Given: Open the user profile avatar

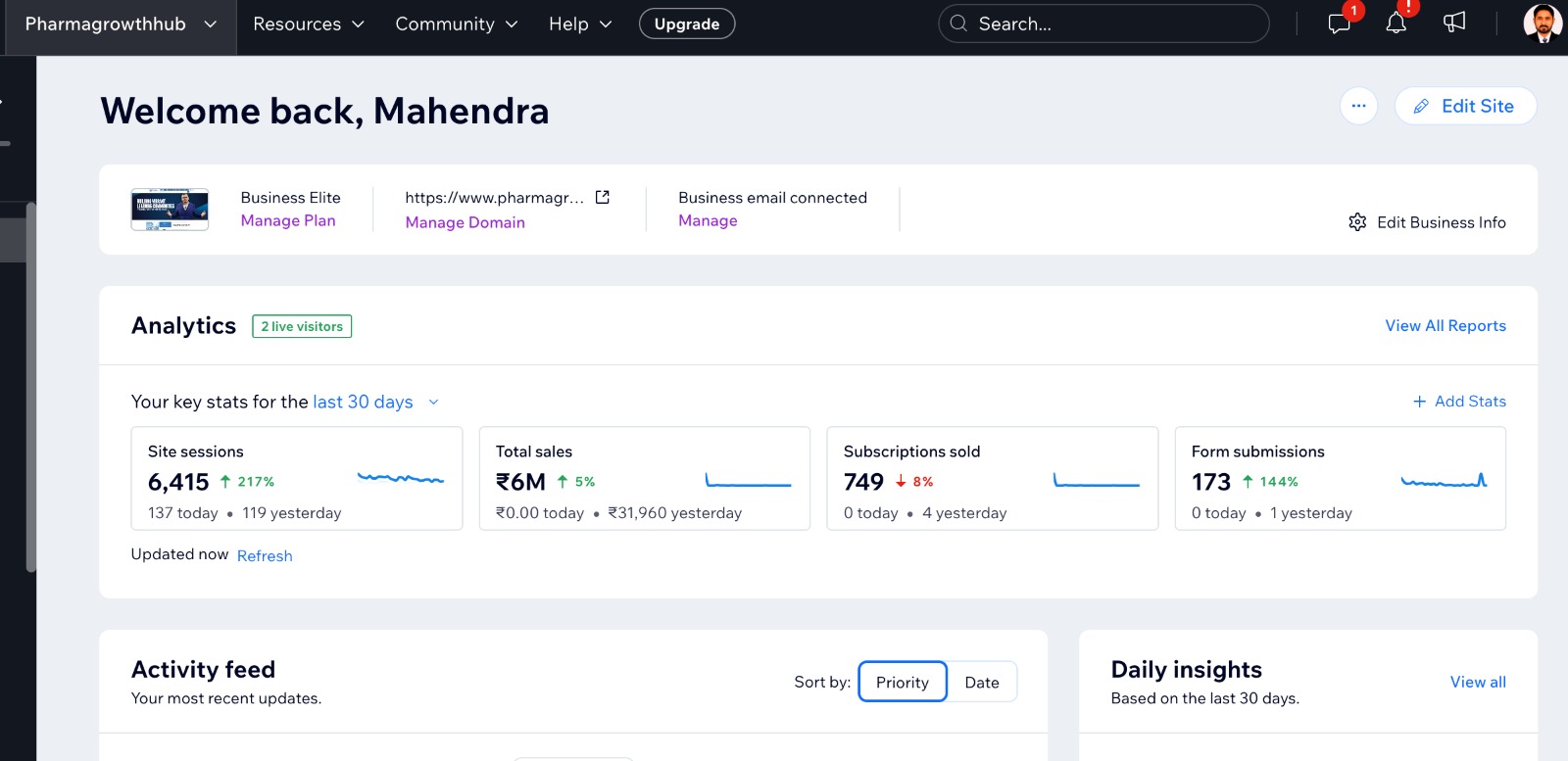Looking at the screenshot, I should coord(1543,24).
